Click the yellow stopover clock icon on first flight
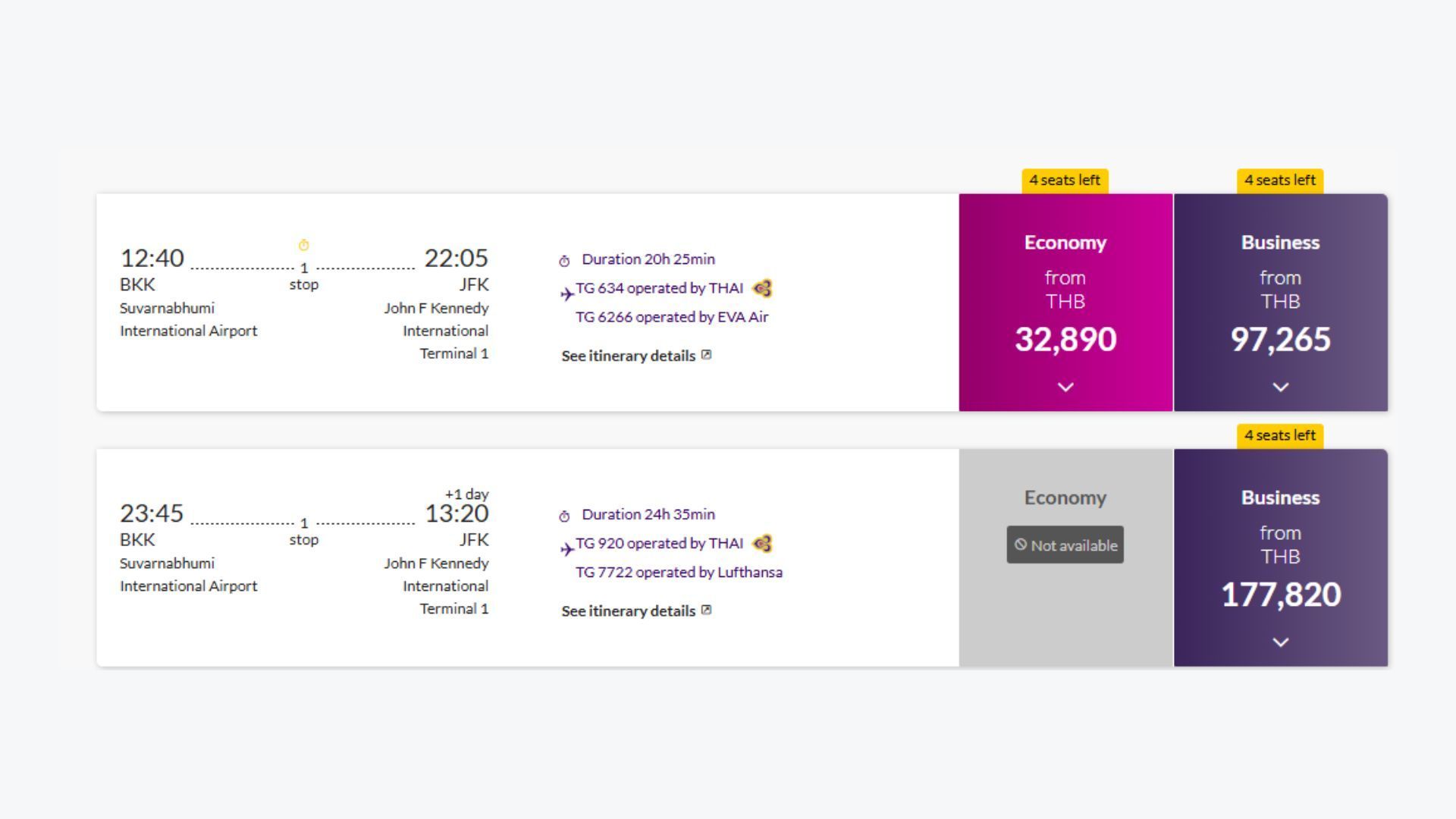Screen dimensions: 1456x819 pos(303,245)
